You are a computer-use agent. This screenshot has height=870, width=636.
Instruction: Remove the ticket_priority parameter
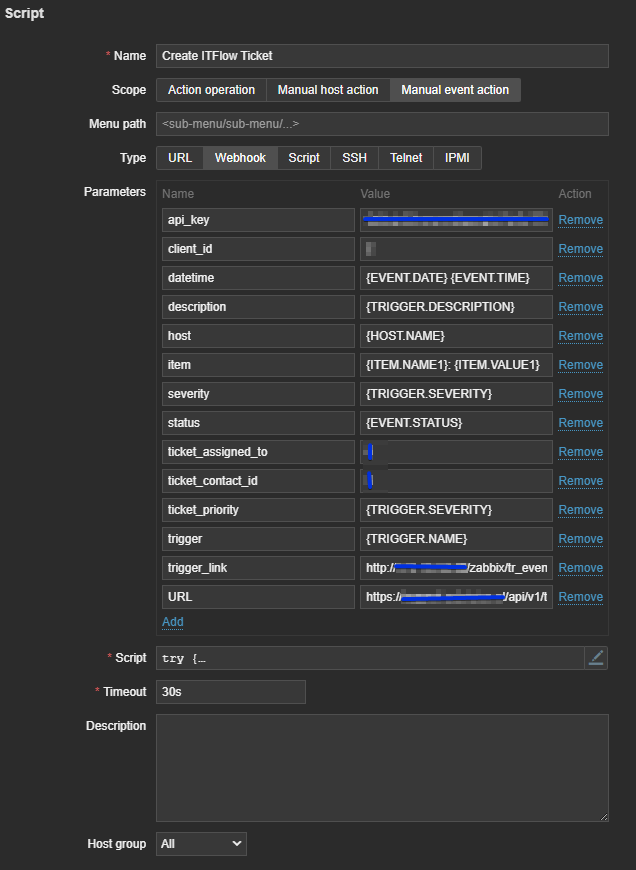[x=581, y=510]
